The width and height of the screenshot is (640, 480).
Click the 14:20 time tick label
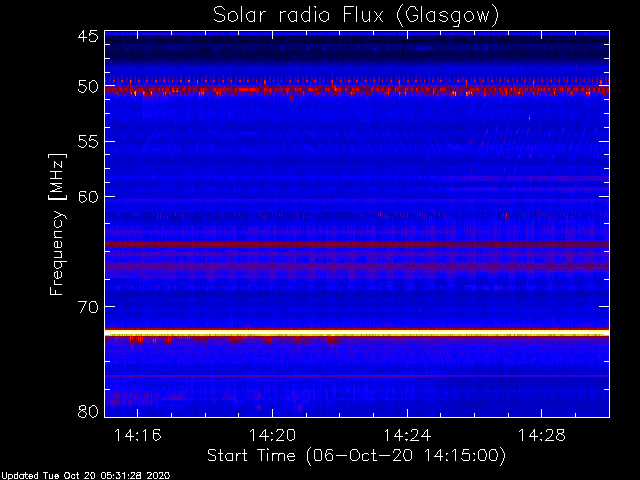272,435
